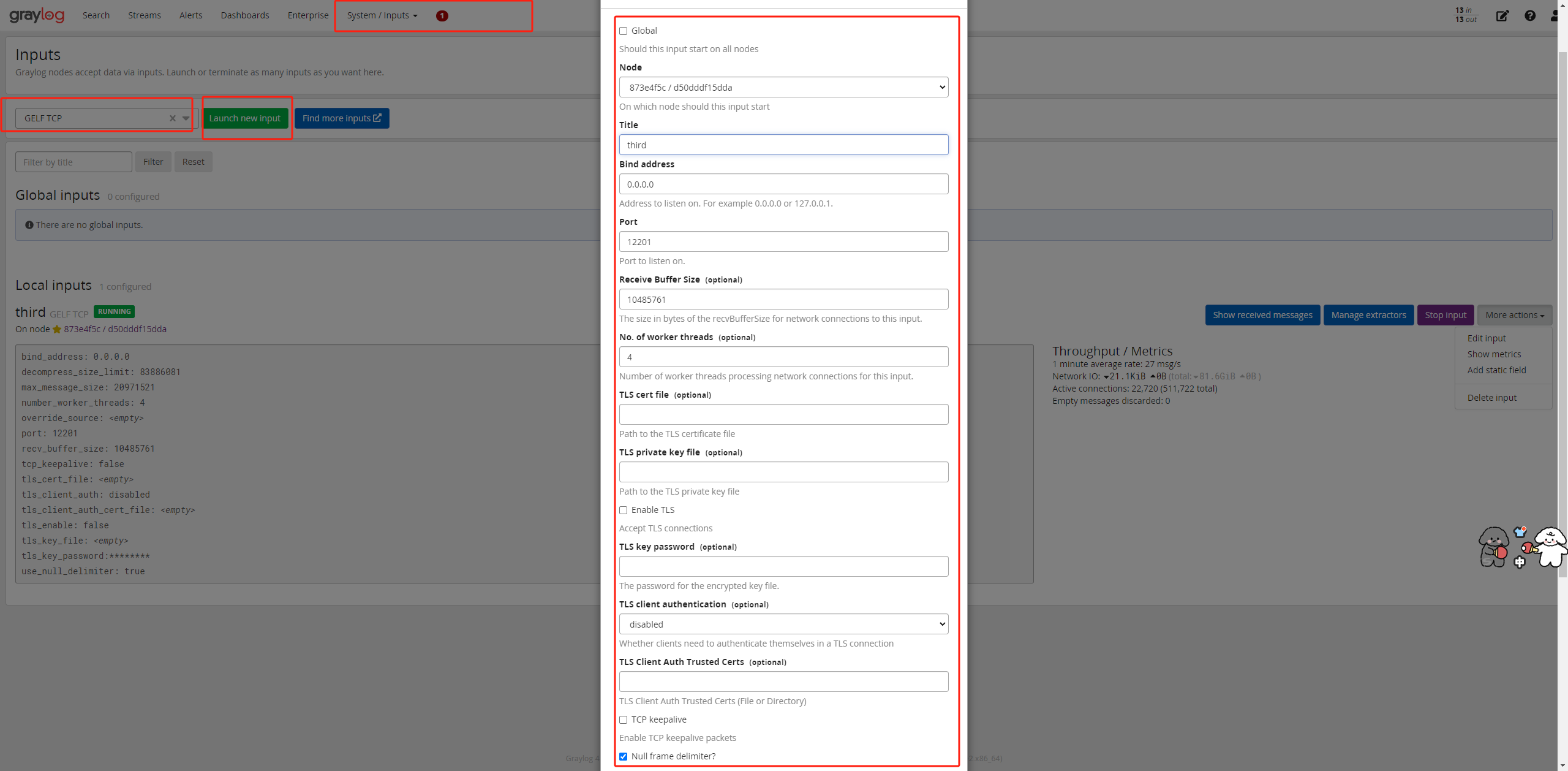This screenshot has height=771, width=1568.
Task: Click Stop input for the third input
Action: [1445, 314]
